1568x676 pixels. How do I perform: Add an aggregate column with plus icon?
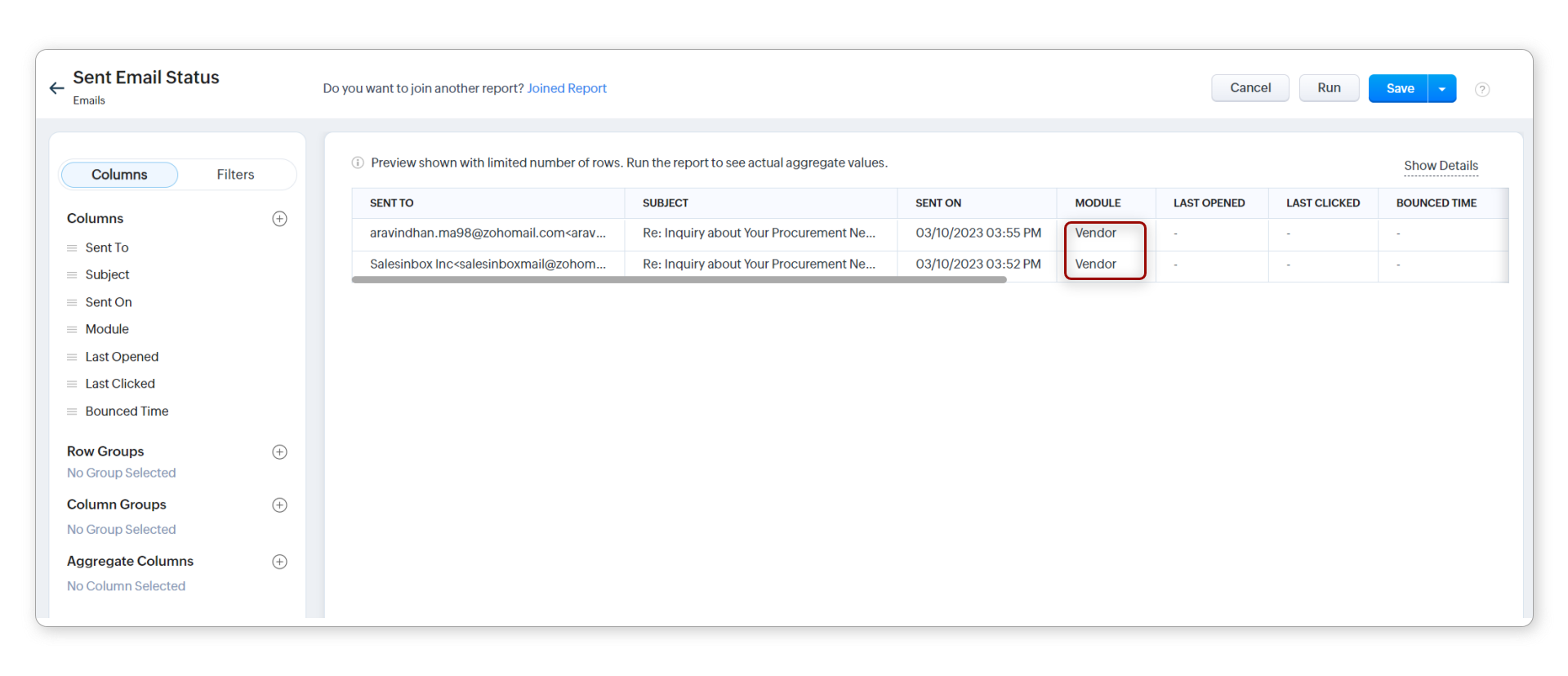(279, 562)
